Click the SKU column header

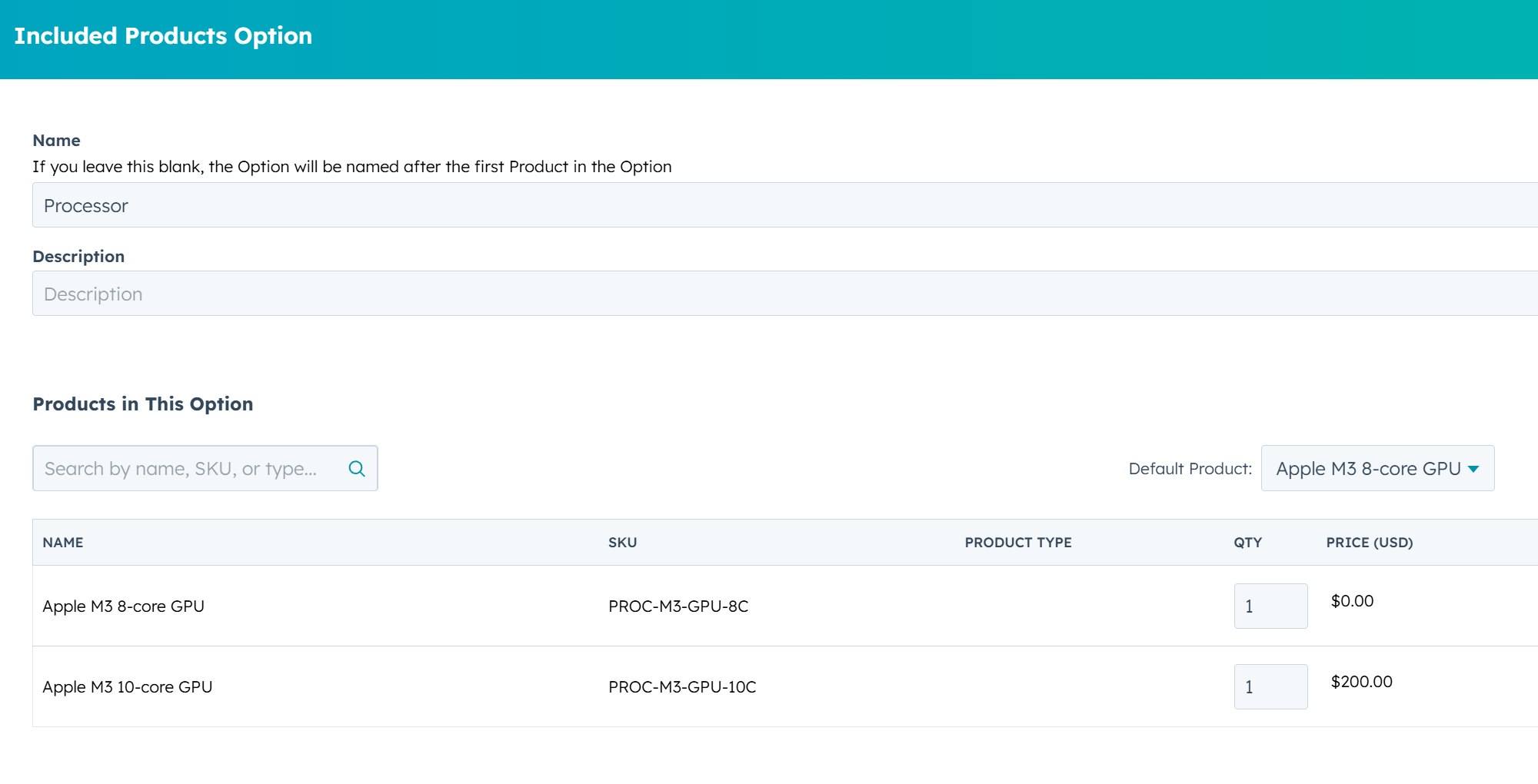622,542
